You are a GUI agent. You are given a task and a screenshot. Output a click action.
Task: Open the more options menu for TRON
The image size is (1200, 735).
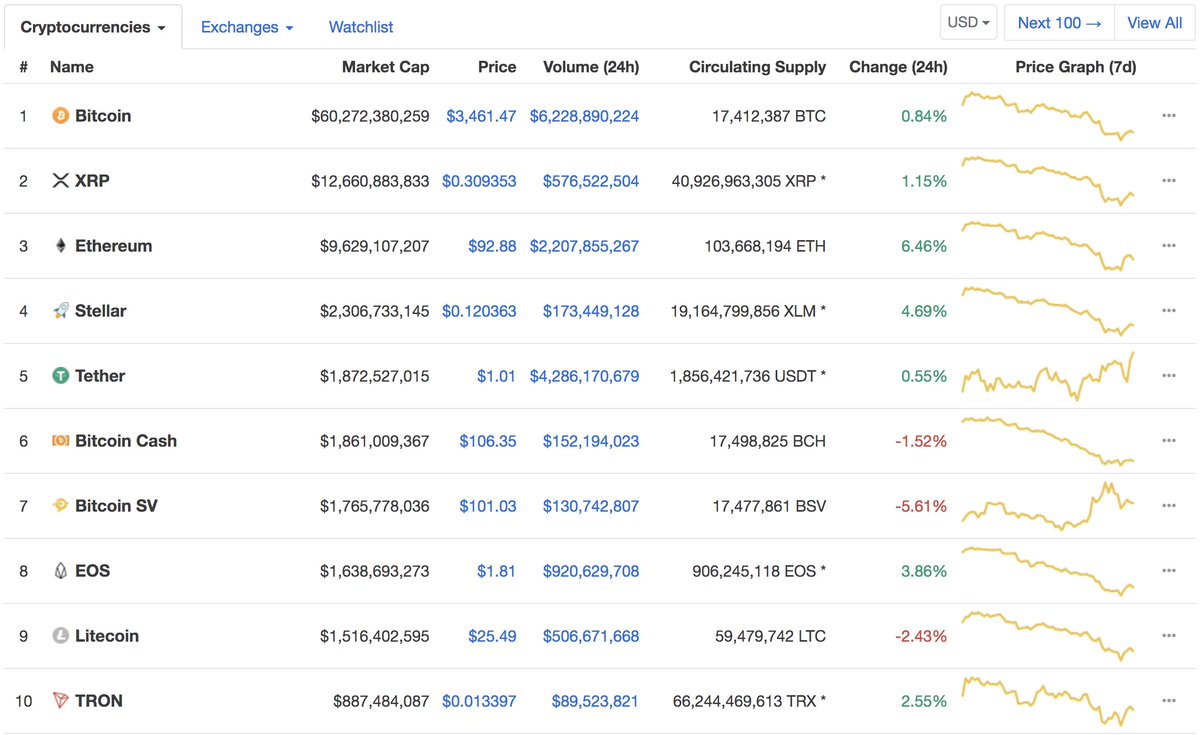[1168, 701]
